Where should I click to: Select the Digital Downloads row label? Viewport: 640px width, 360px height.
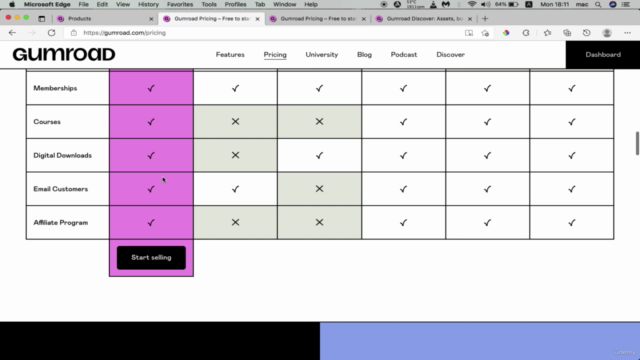[62, 156]
